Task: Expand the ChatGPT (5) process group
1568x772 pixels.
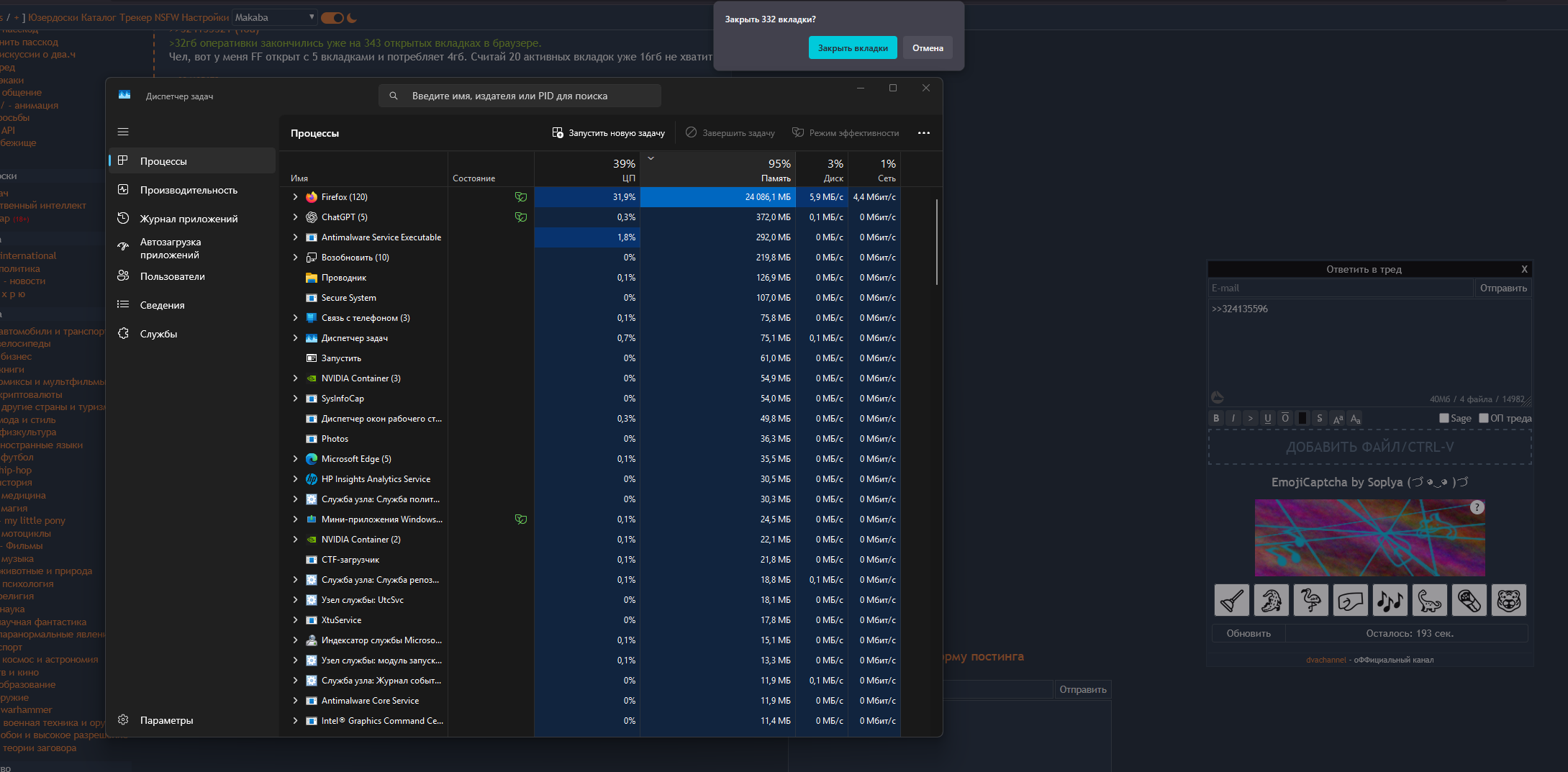Action: (x=295, y=217)
